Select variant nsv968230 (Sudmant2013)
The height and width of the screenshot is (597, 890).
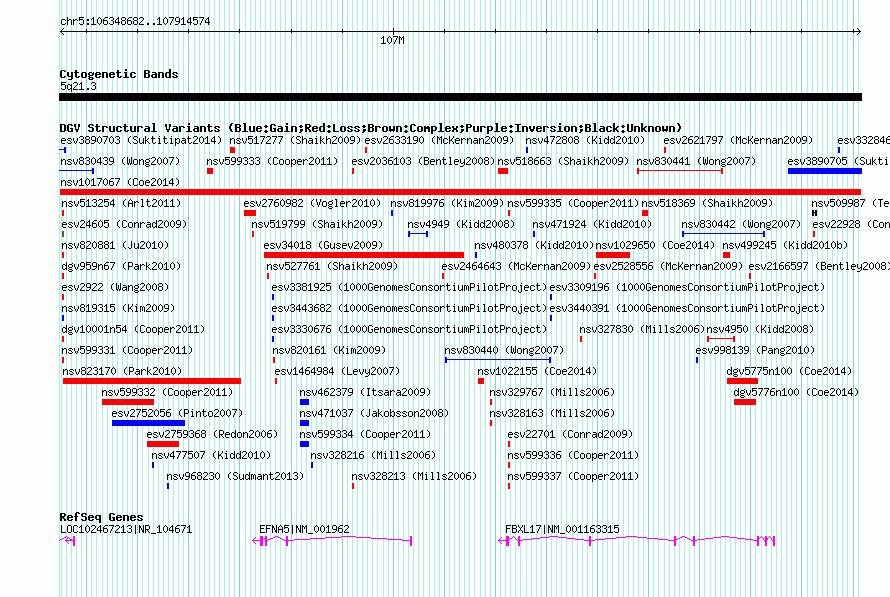(x=235, y=476)
